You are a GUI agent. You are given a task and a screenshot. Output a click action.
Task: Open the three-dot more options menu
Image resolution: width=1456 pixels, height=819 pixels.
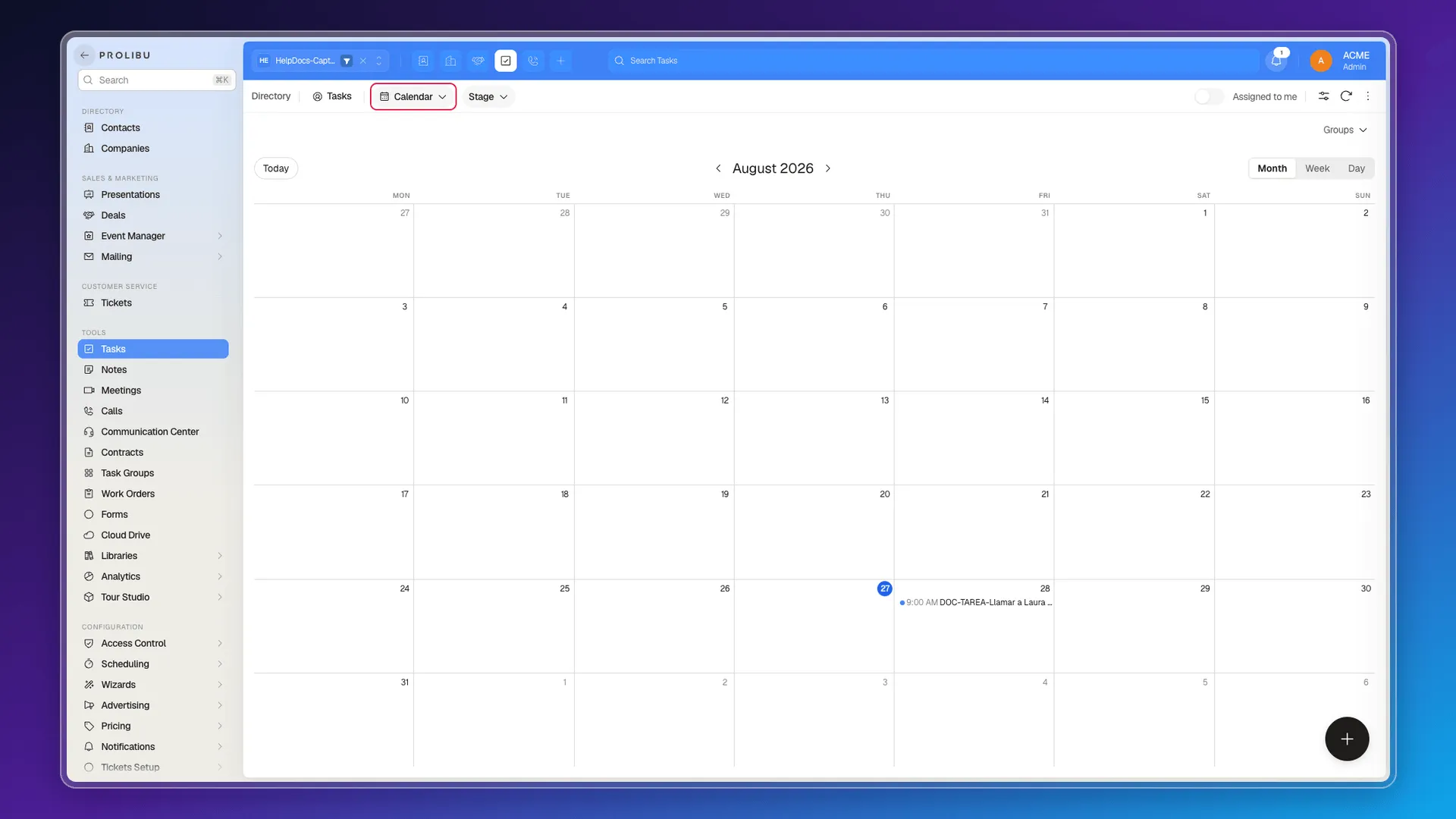coord(1368,96)
